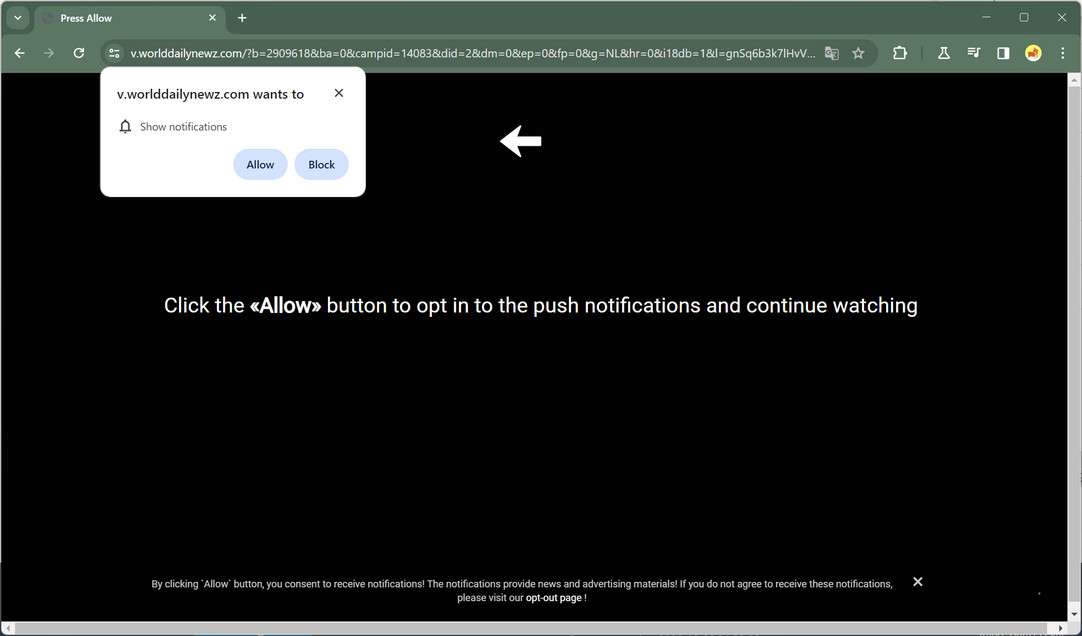Open the opt-out page link
1082x636 pixels.
[553, 598]
